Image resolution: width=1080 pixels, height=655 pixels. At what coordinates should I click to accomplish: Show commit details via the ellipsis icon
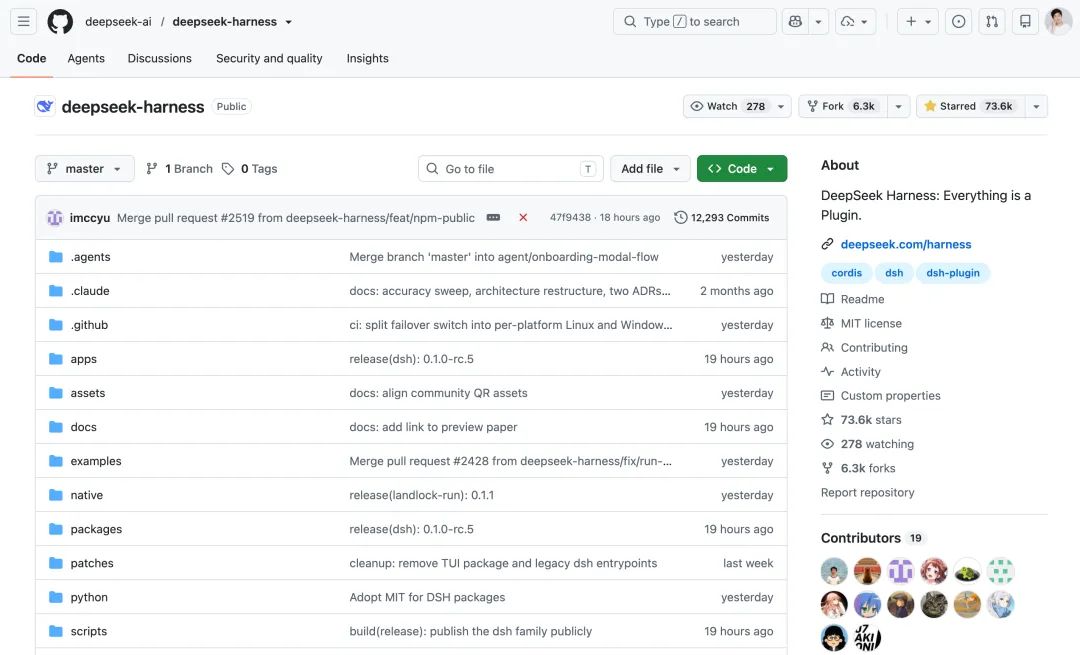[x=493, y=218]
